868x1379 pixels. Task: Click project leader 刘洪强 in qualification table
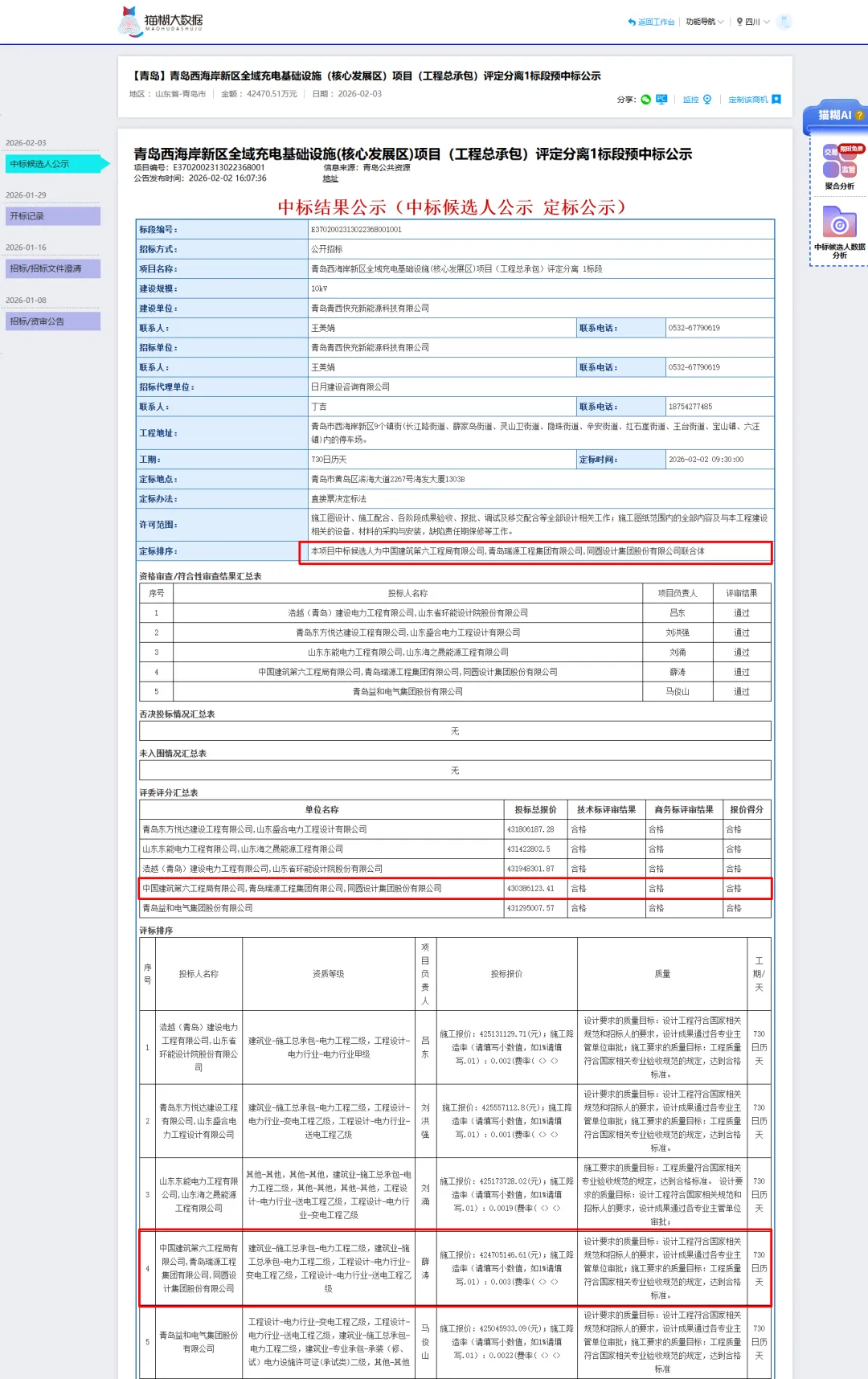[678, 632]
